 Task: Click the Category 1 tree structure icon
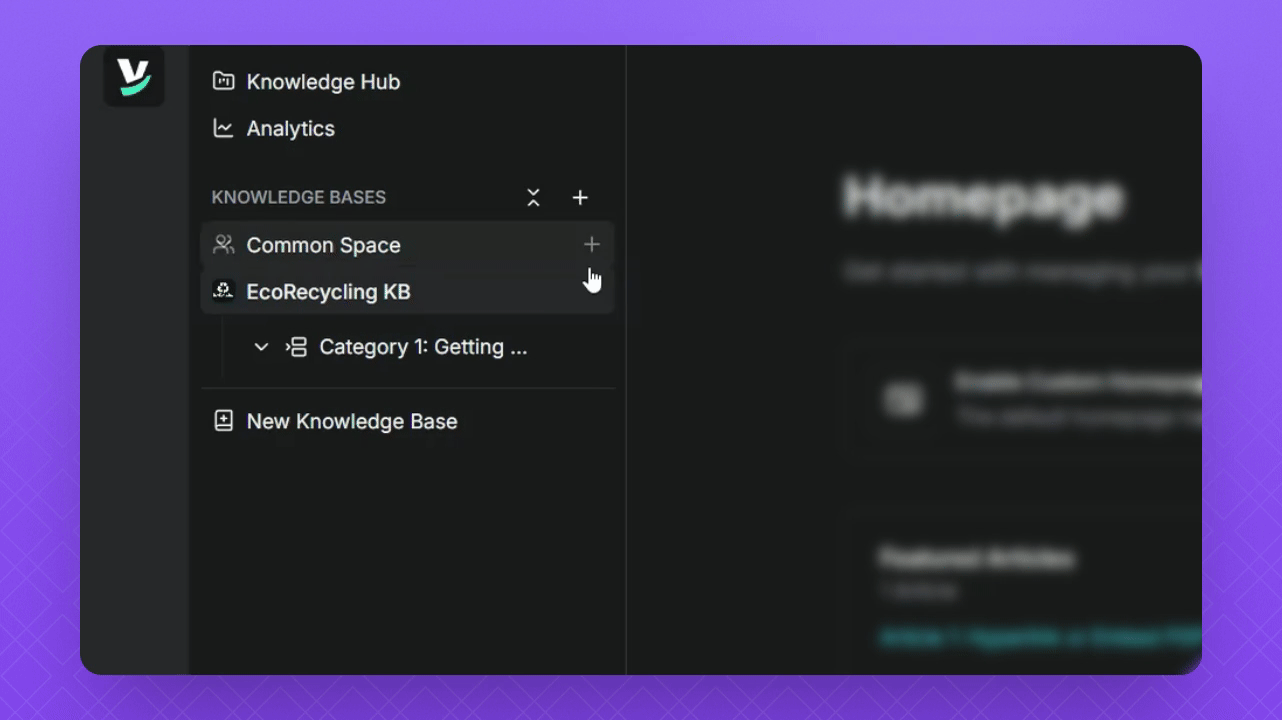pyautogui.click(x=296, y=347)
